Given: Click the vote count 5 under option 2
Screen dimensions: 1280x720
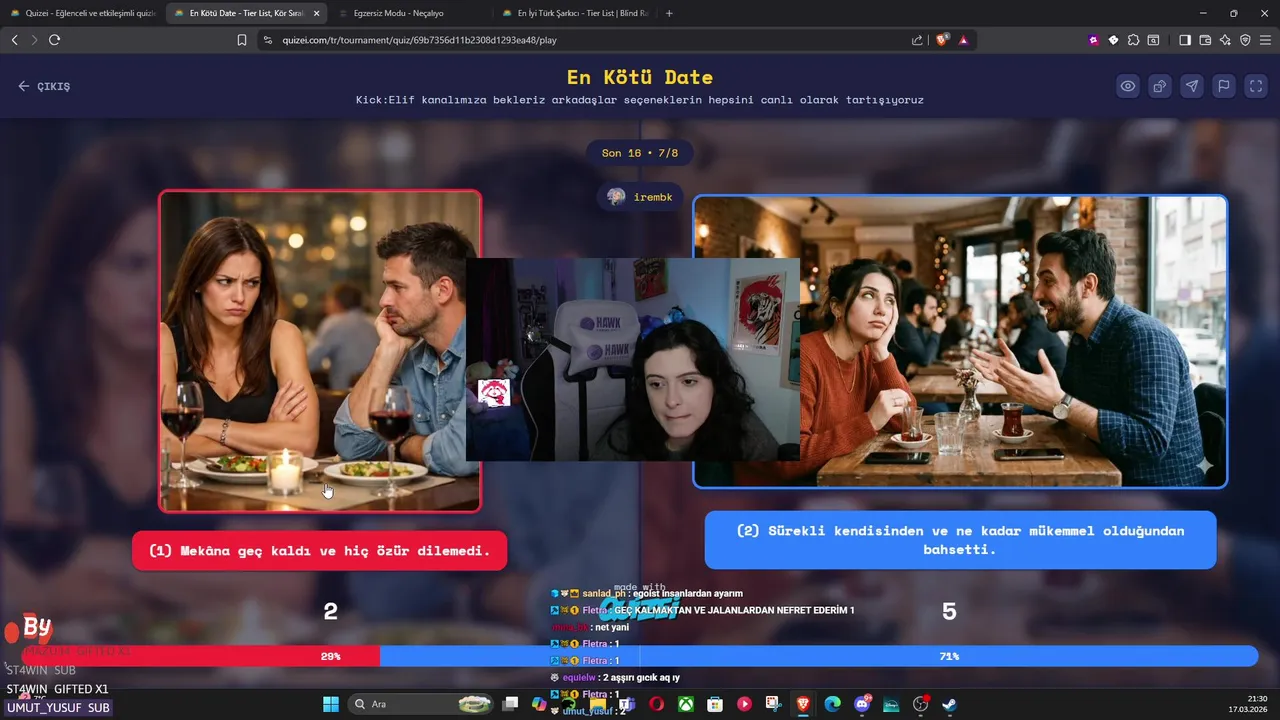Looking at the screenshot, I should tap(949, 611).
